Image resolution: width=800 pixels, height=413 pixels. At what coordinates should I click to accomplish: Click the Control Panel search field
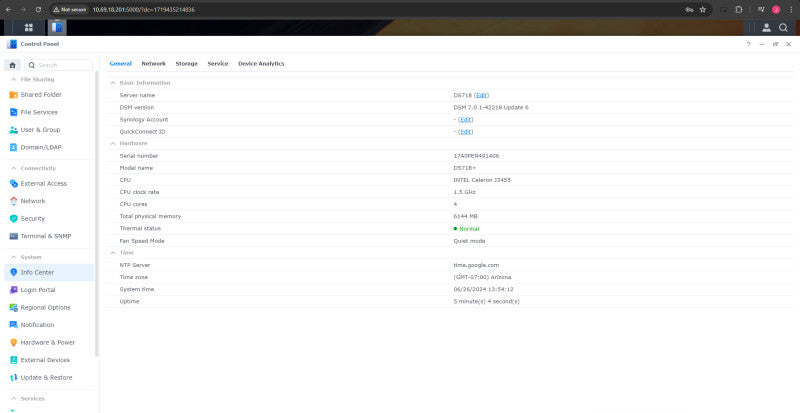pos(59,65)
